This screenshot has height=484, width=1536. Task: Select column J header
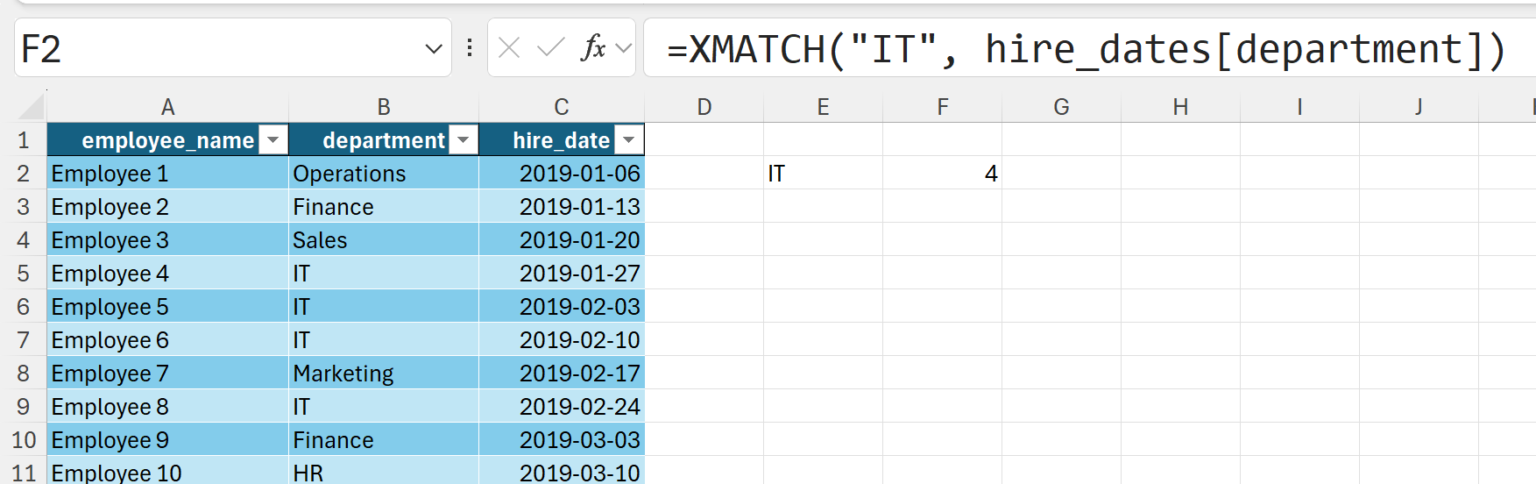1418,107
